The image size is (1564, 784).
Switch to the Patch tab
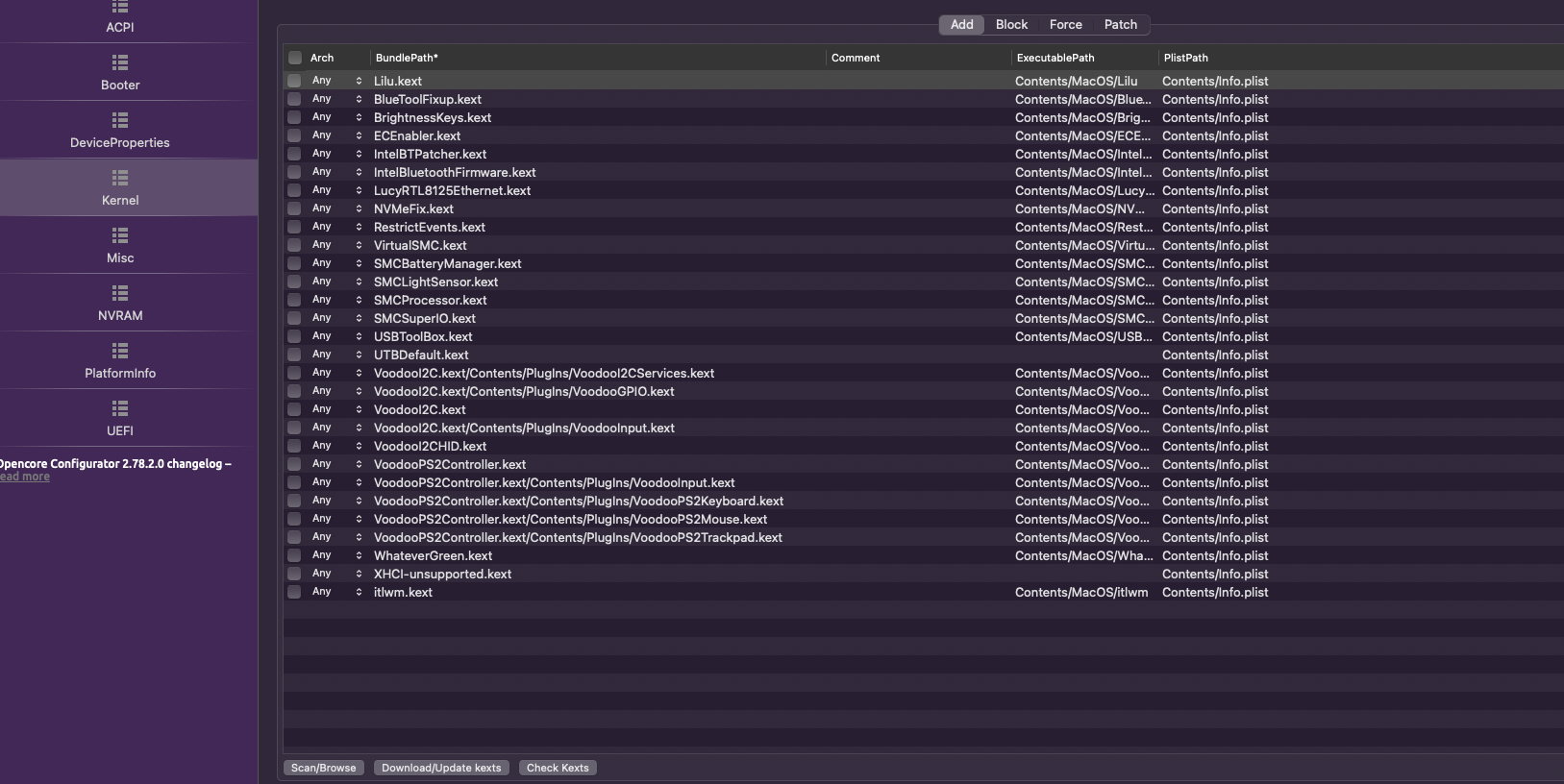tap(1120, 25)
